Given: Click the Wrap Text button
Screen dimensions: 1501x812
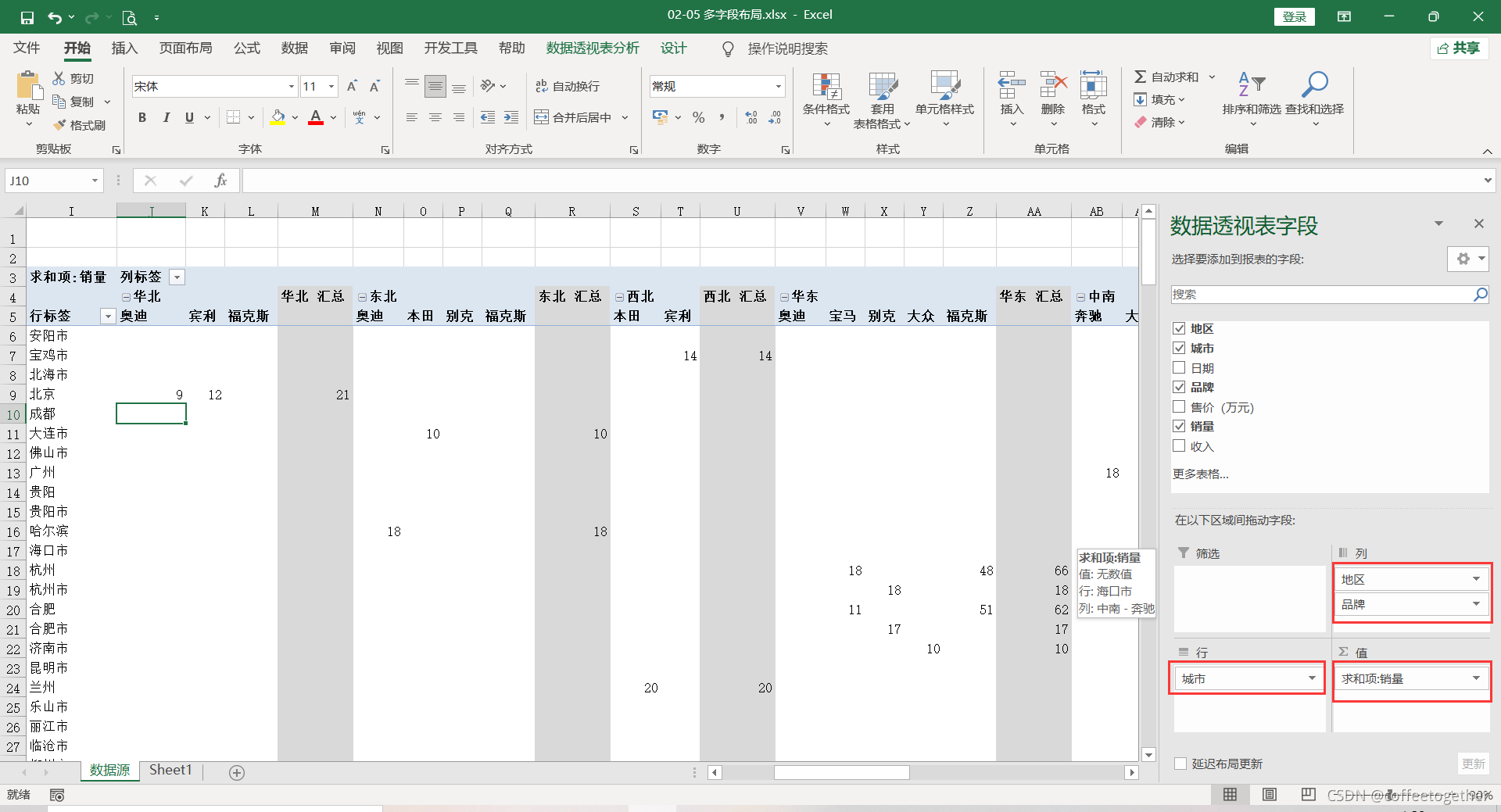Looking at the screenshot, I should pyautogui.click(x=568, y=86).
